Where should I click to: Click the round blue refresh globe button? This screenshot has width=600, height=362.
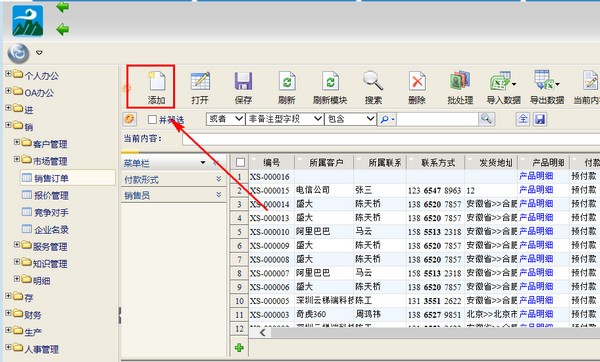coord(18,53)
